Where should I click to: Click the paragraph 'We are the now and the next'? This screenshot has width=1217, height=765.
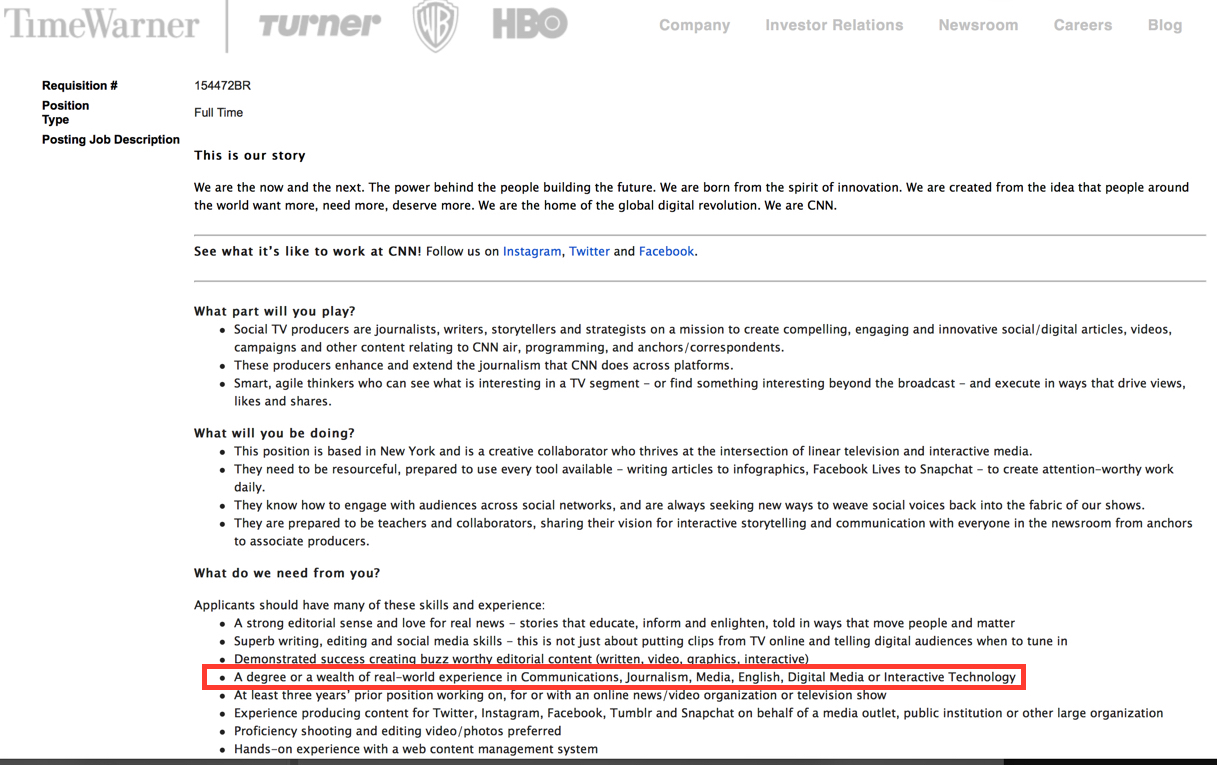[691, 196]
